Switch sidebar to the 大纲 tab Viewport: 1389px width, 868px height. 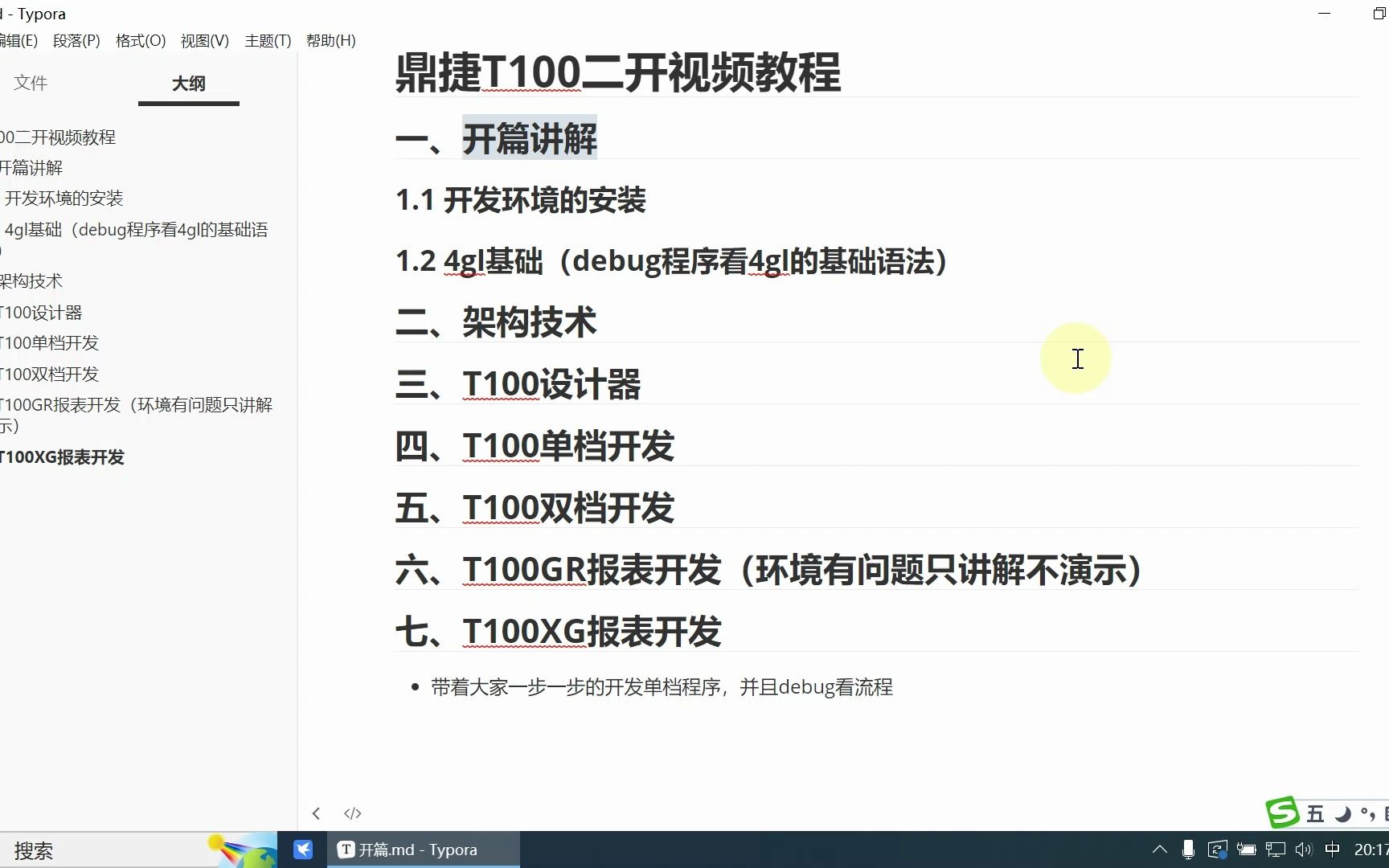pos(189,84)
